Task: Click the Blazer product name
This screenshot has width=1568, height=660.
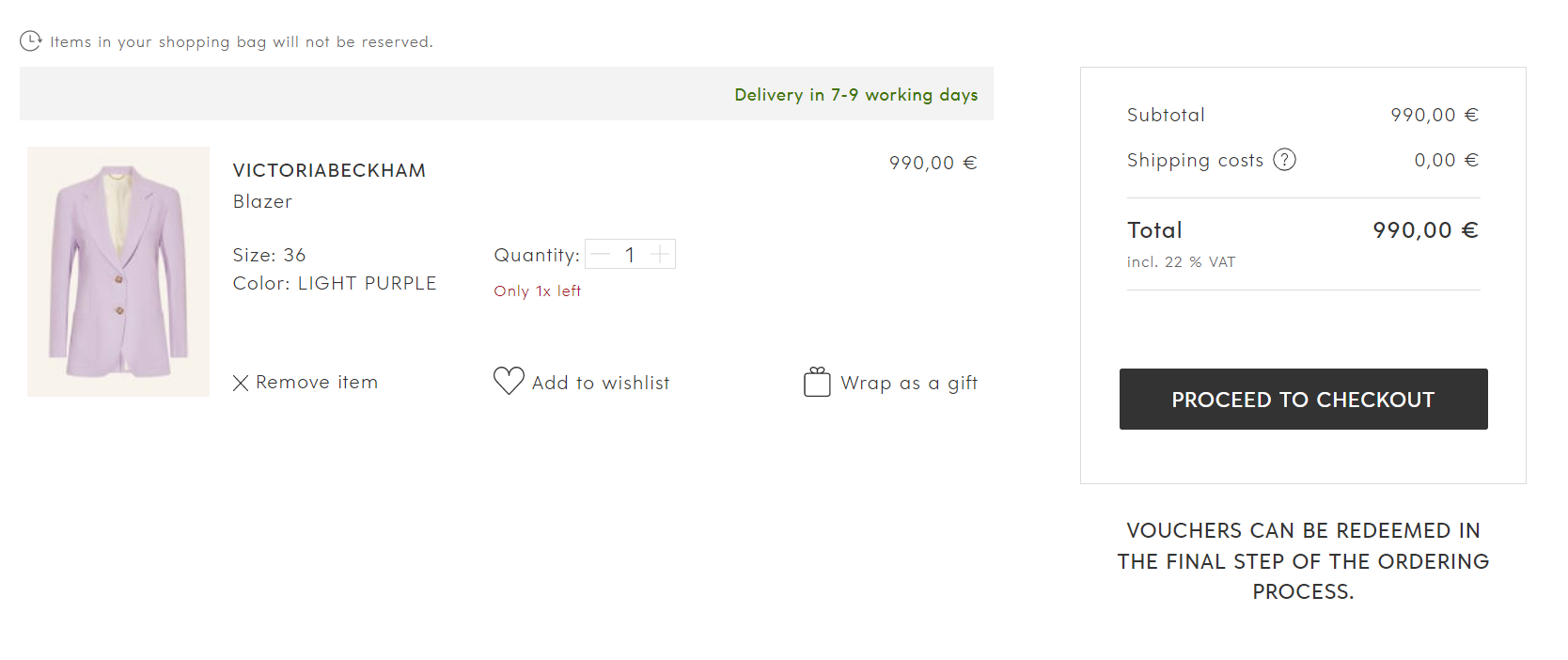Action: [x=262, y=201]
